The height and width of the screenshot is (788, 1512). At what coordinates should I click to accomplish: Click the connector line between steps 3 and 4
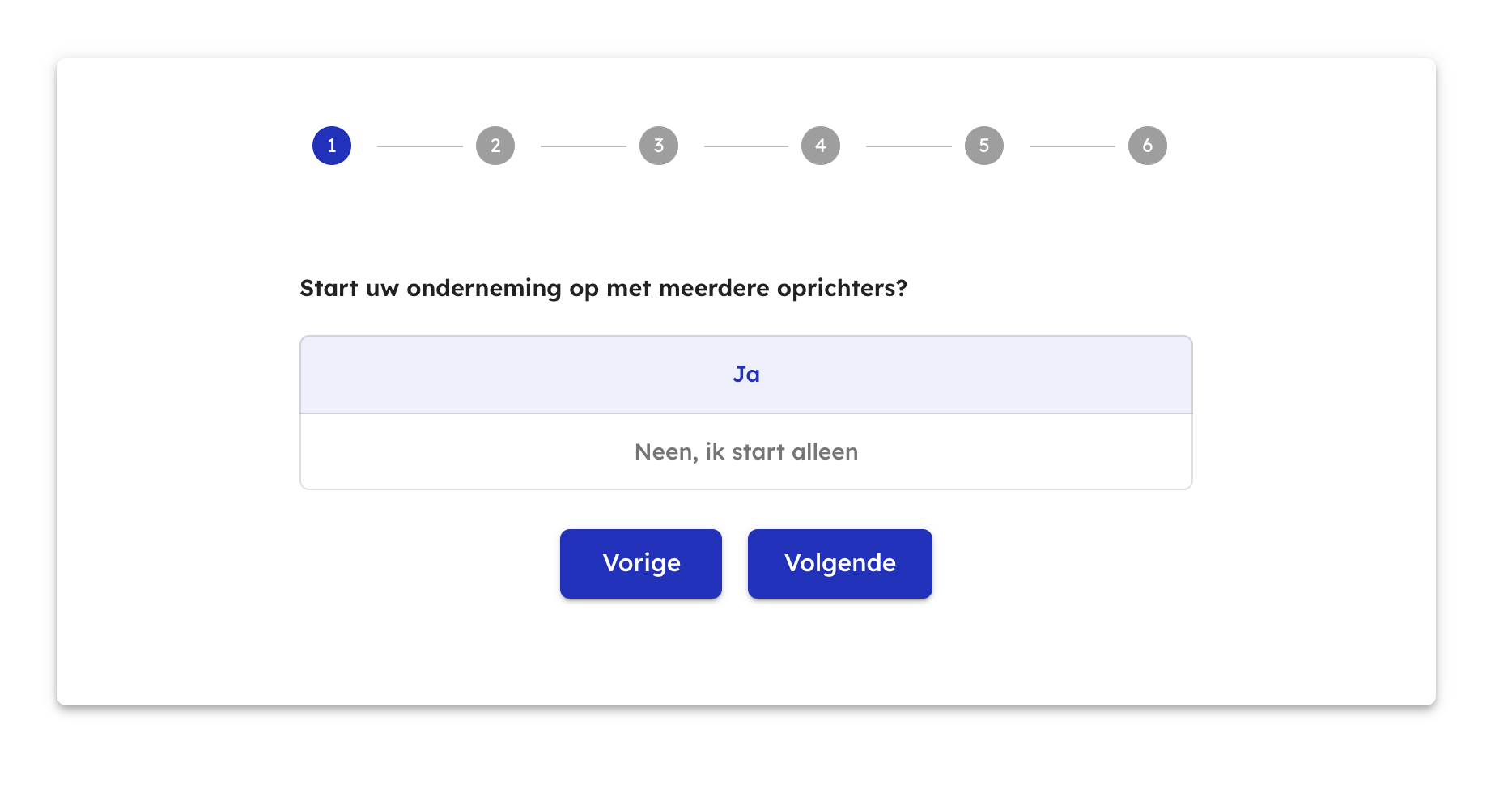(x=746, y=146)
